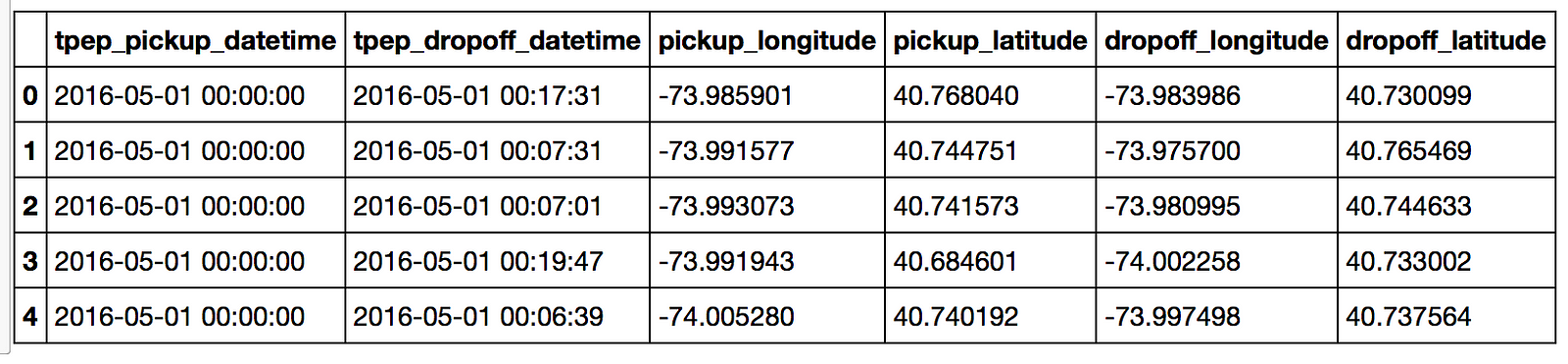Select row index 3
The height and width of the screenshot is (364, 1568).
click(30, 261)
